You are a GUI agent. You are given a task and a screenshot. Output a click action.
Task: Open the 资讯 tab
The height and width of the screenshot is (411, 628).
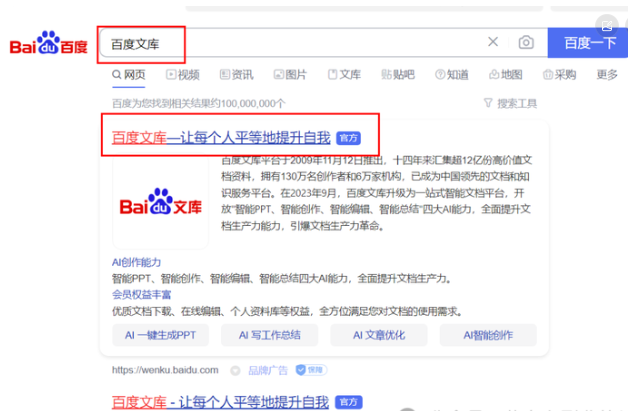[236, 75]
